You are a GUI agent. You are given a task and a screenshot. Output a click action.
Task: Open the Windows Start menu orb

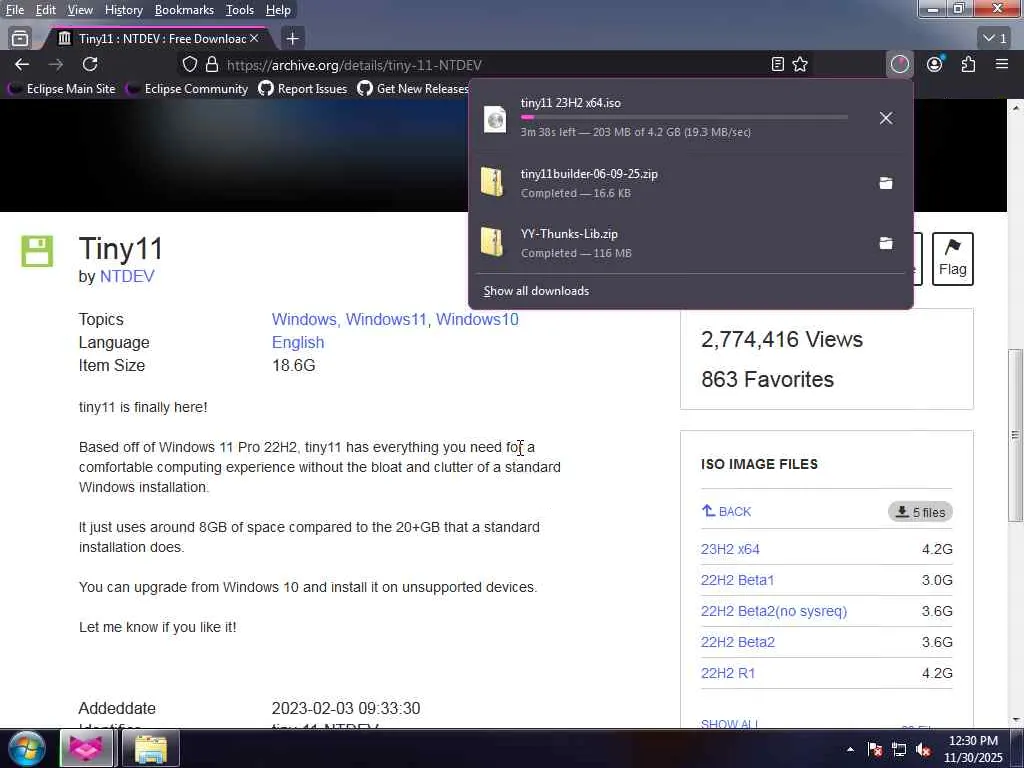(x=27, y=749)
